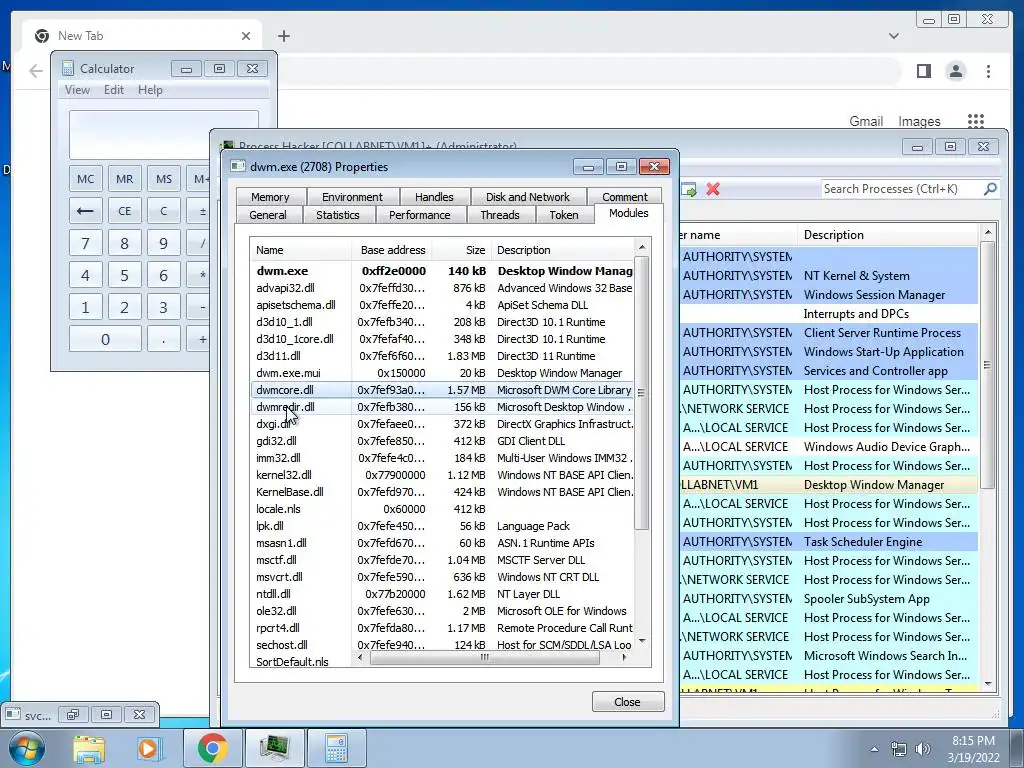
Task: Close the New Tab in Chrome
Action: [x=246, y=36]
